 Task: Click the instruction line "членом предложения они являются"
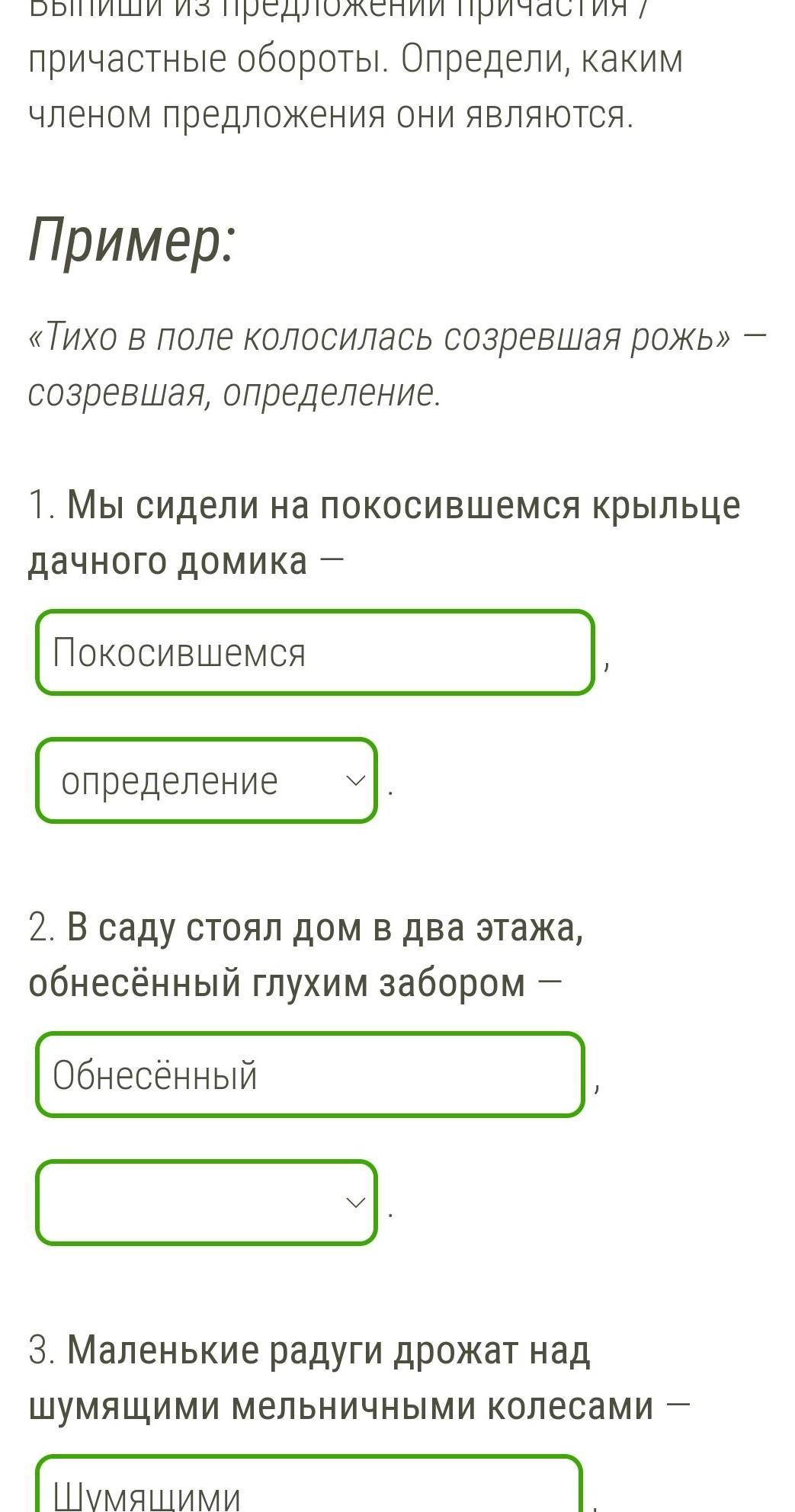(x=331, y=115)
